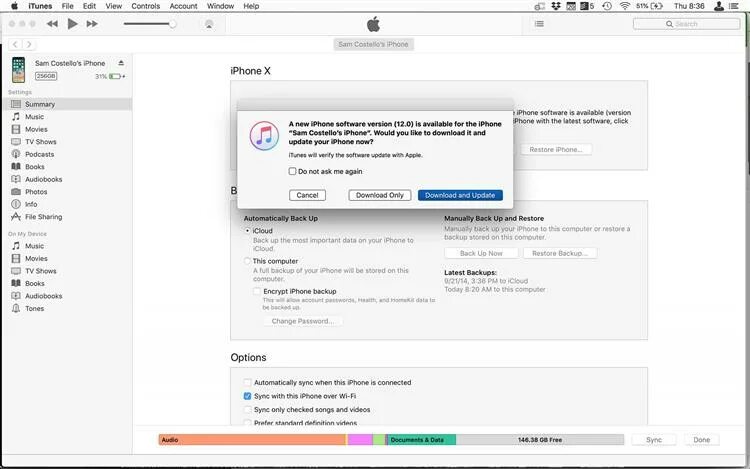Screen dimensions: 750x469
Task: Click Cancel in the update dialog
Action: click(x=307, y=195)
